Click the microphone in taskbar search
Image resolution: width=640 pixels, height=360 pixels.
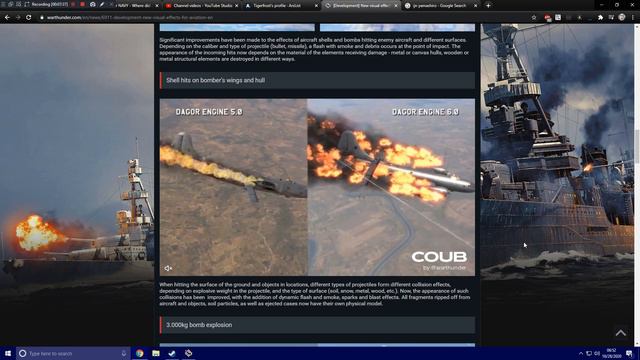click(124, 353)
